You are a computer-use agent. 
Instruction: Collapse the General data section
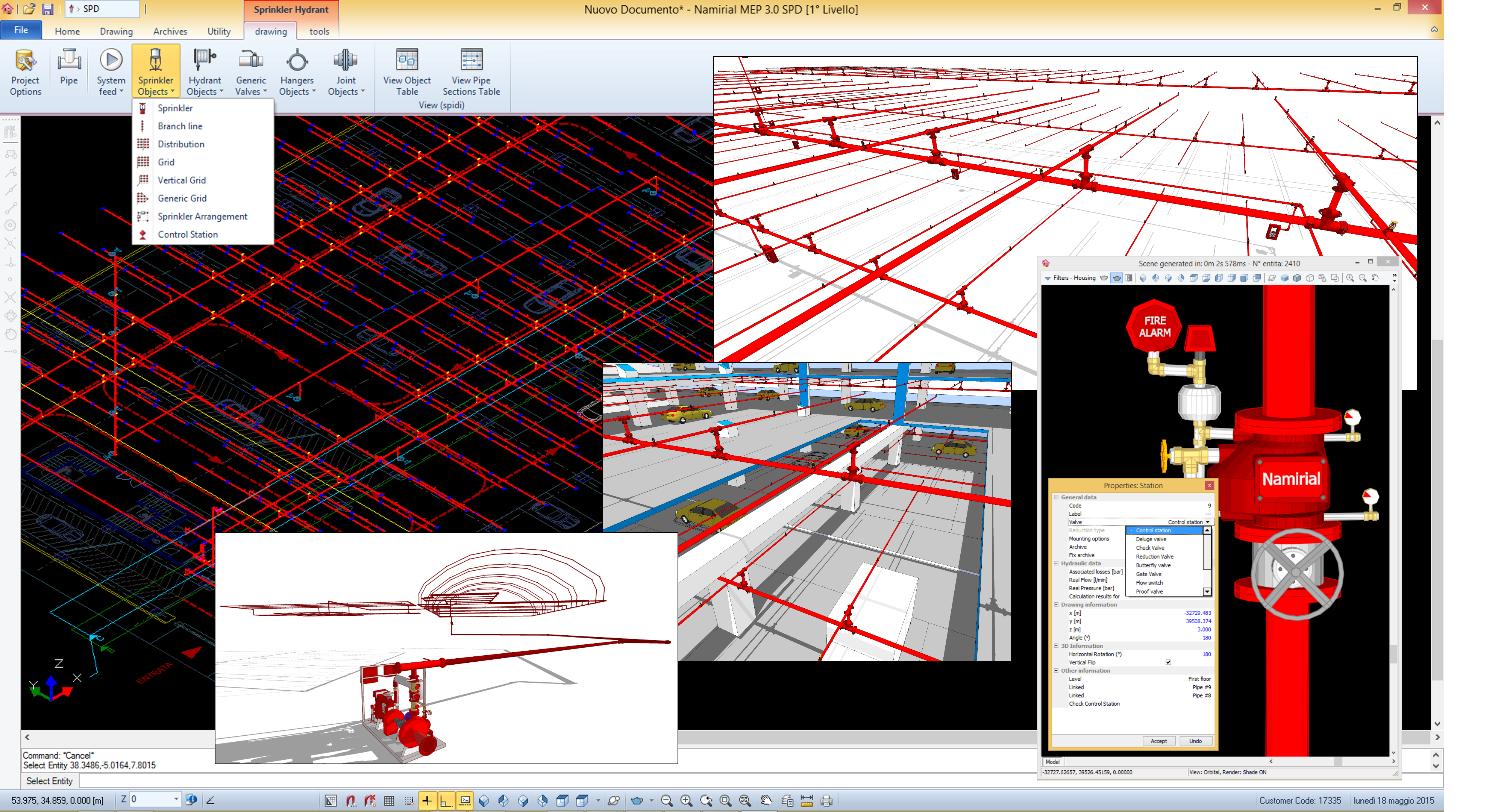pyautogui.click(x=1056, y=497)
